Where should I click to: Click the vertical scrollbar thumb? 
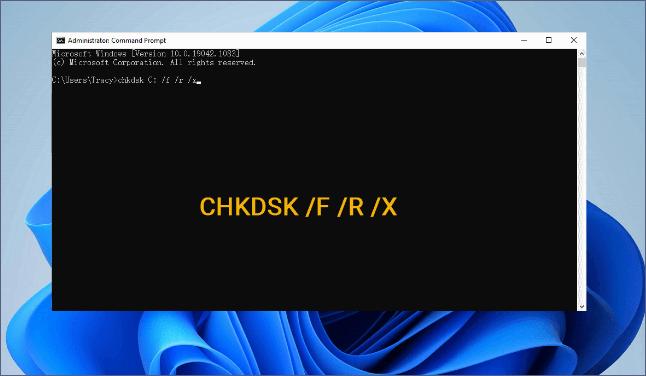pyautogui.click(x=582, y=63)
